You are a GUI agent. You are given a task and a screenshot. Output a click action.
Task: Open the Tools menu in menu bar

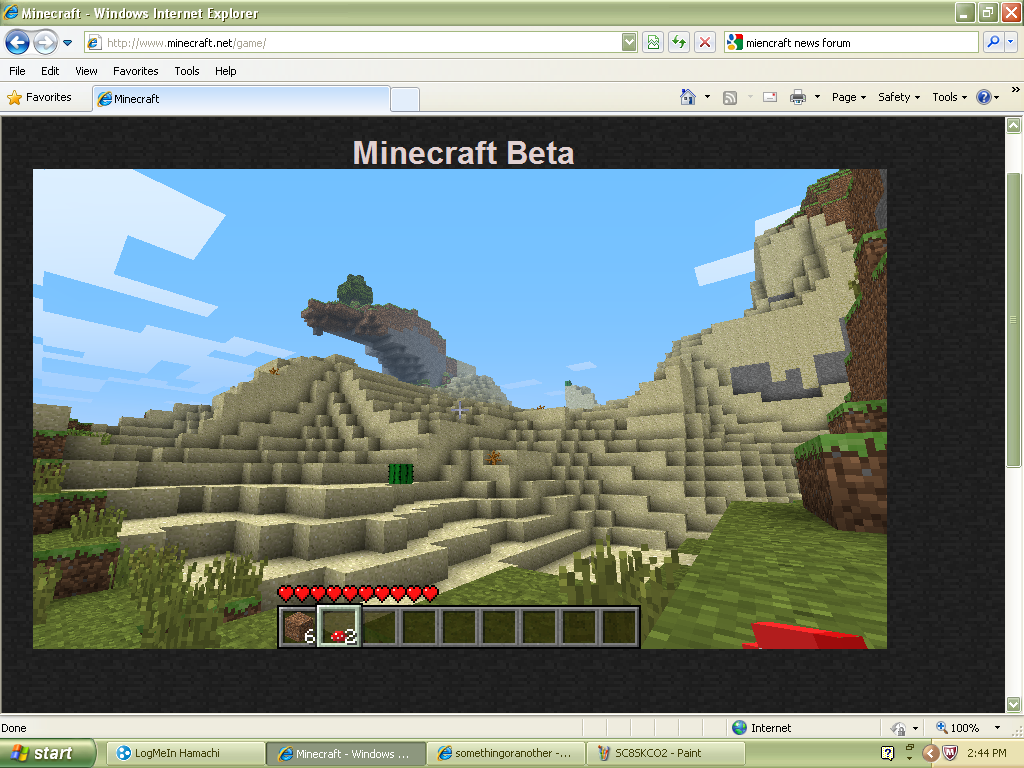pyautogui.click(x=187, y=71)
